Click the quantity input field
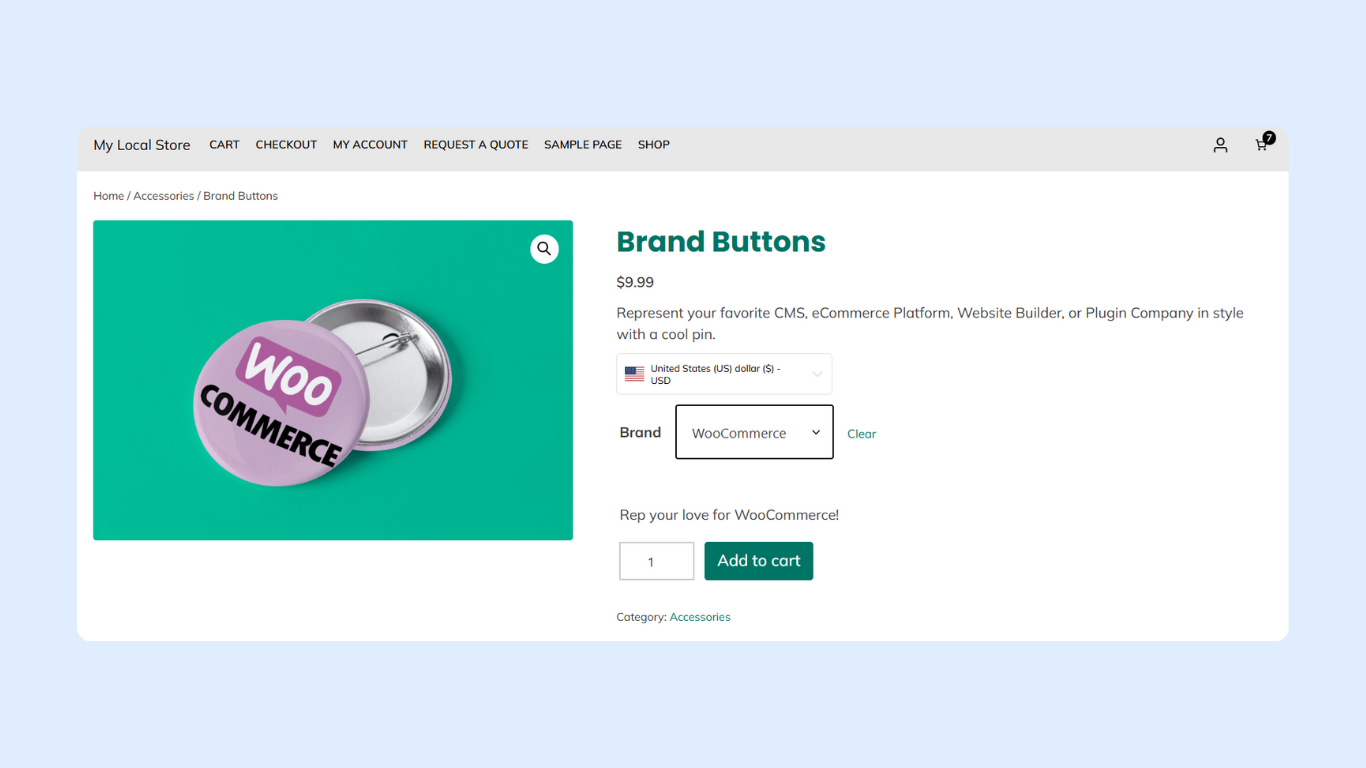The image size is (1366, 768). pyautogui.click(x=656, y=561)
